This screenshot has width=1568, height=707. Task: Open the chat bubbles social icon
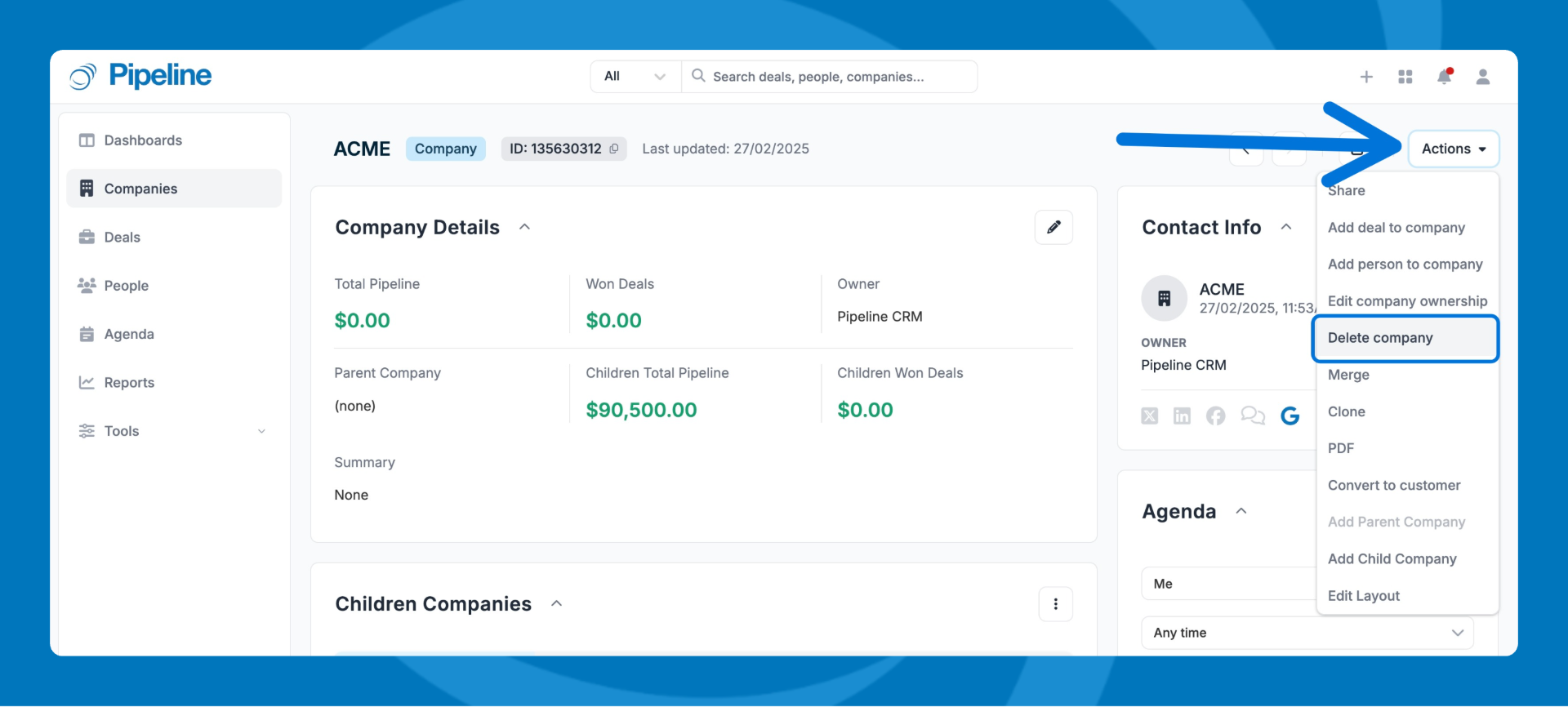pyautogui.click(x=1253, y=416)
